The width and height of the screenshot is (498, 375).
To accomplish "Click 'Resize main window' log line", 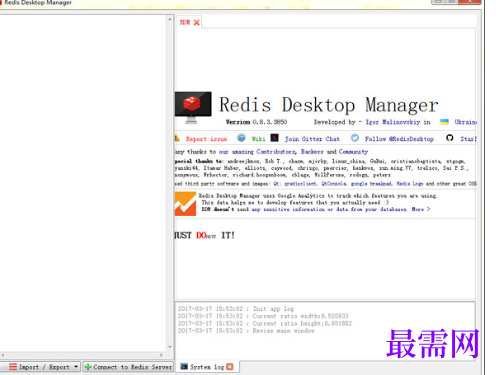I will click(246, 331).
